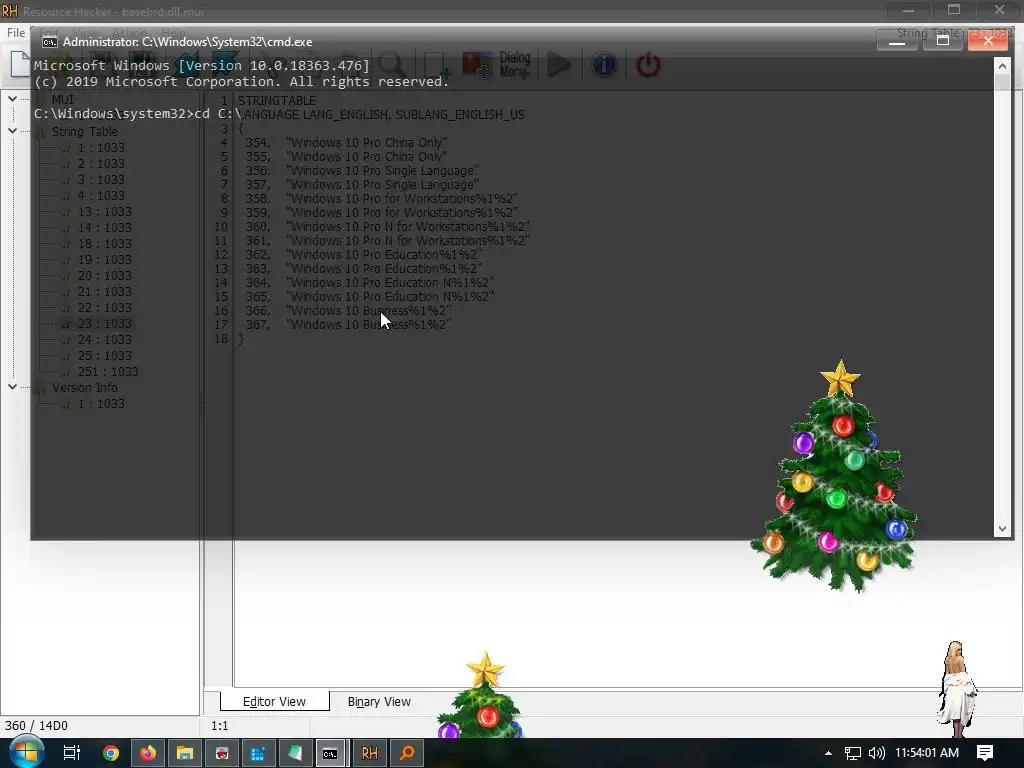Open the File menu in Resource Hacker

tap(16, 32)
